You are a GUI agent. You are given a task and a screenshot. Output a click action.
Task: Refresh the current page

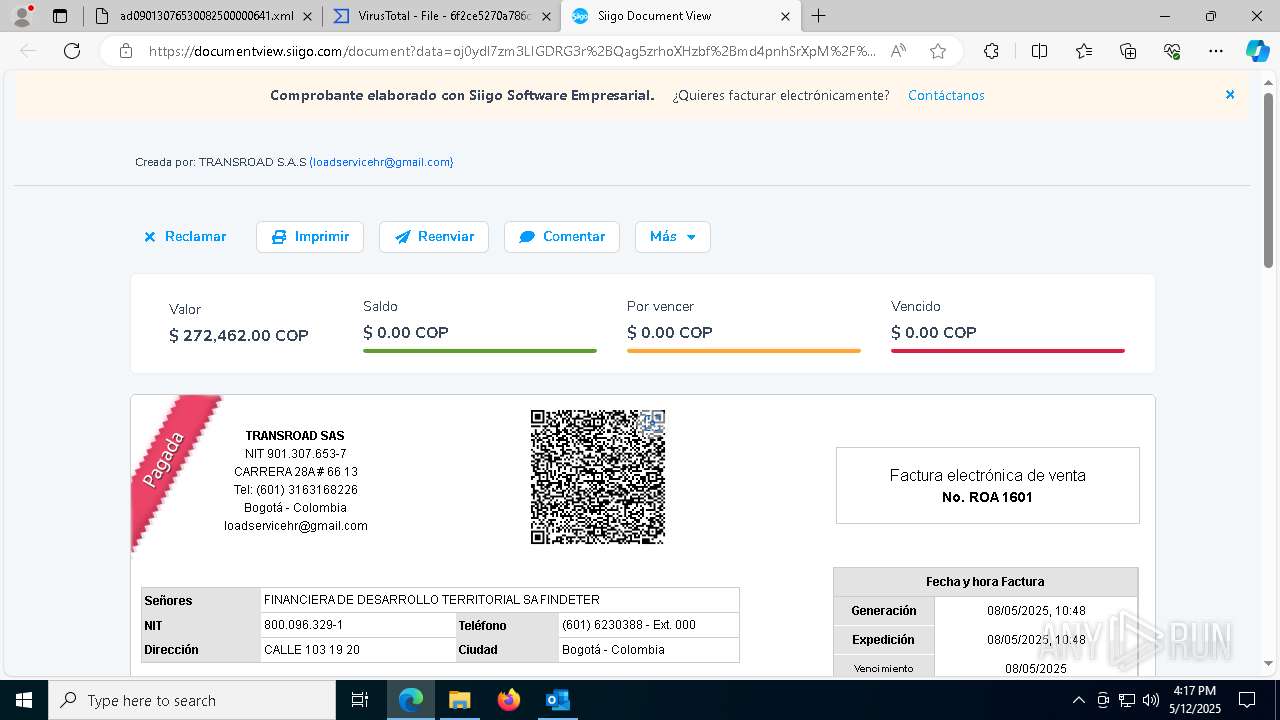72,51
